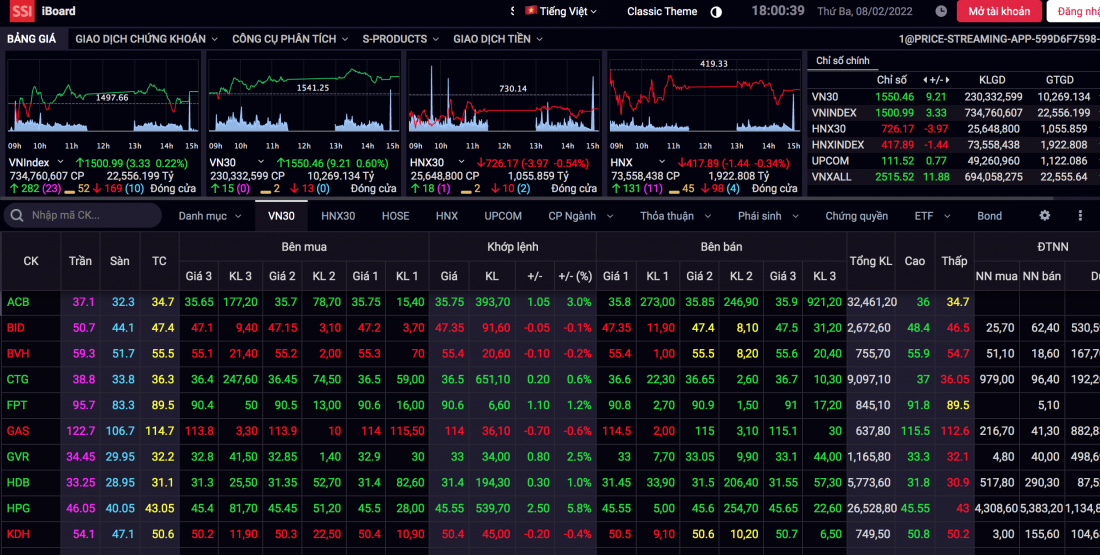Viewport: 1100px width, 555px height.
Task: Toggle the dark/light theme contrast icon
Action: click(716, 12)
